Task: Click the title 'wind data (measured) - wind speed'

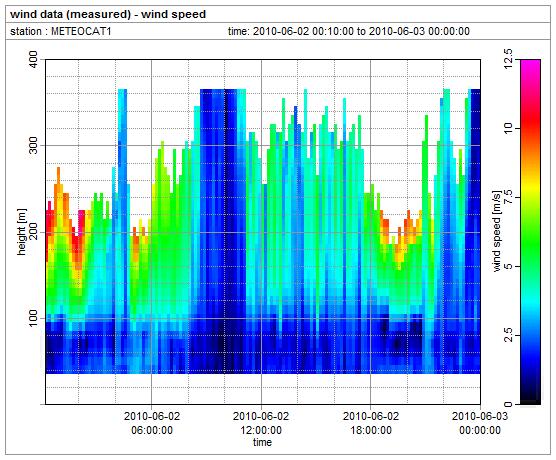Action: (108, 14)
